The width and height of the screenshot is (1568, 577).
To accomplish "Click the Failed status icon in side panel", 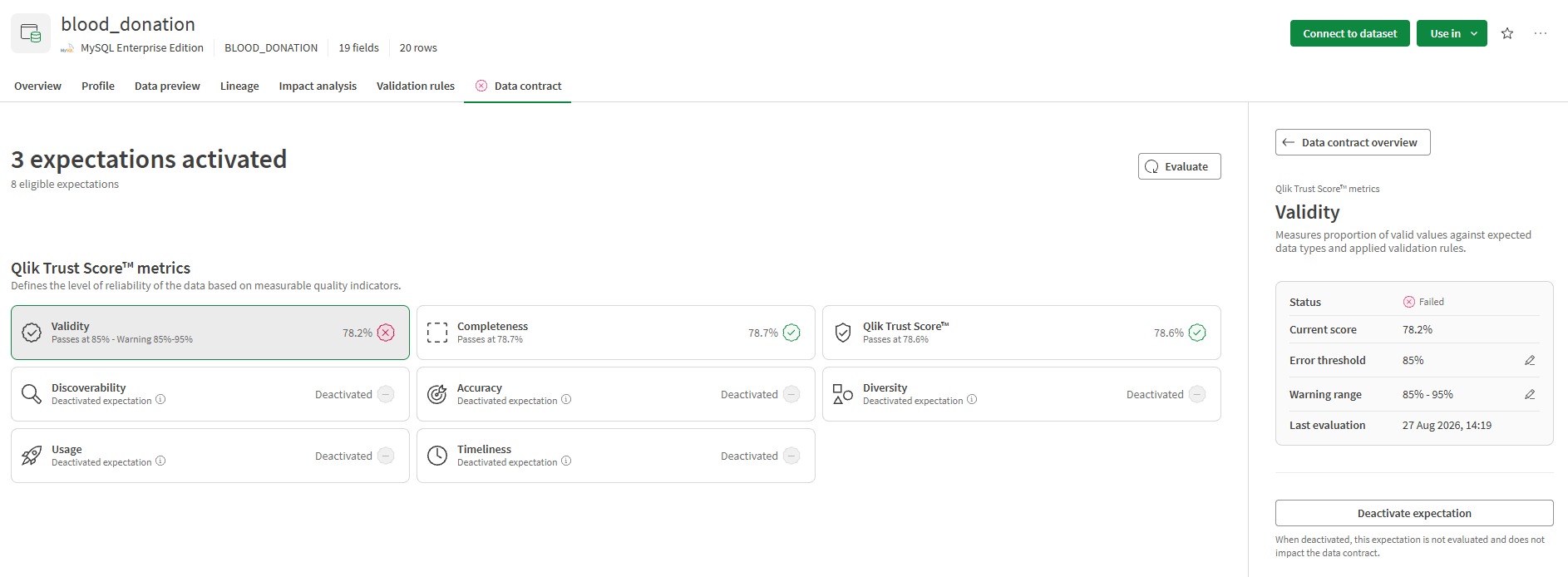I will point(1408,302).
